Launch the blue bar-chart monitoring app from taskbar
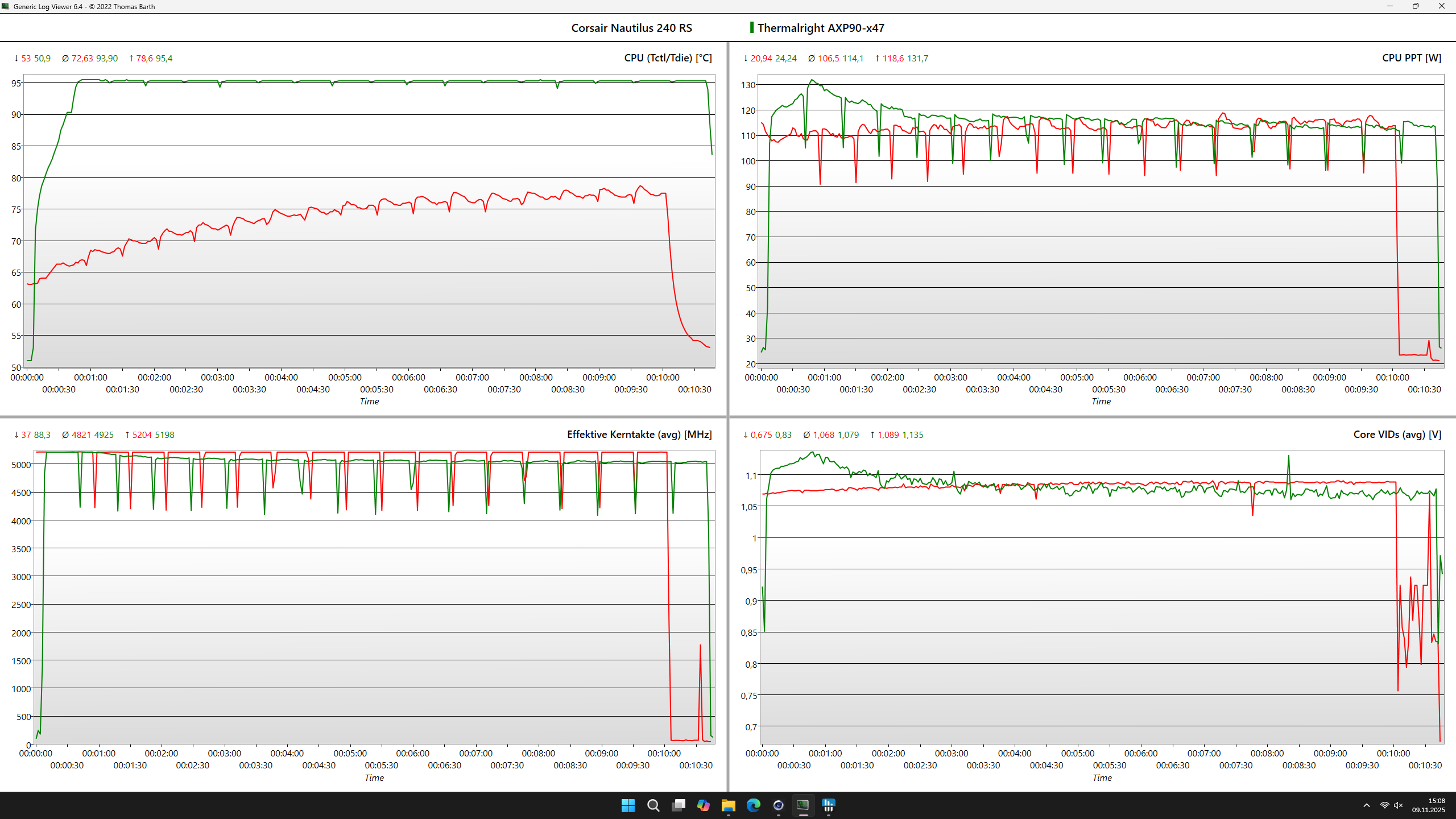 [829, 806]
